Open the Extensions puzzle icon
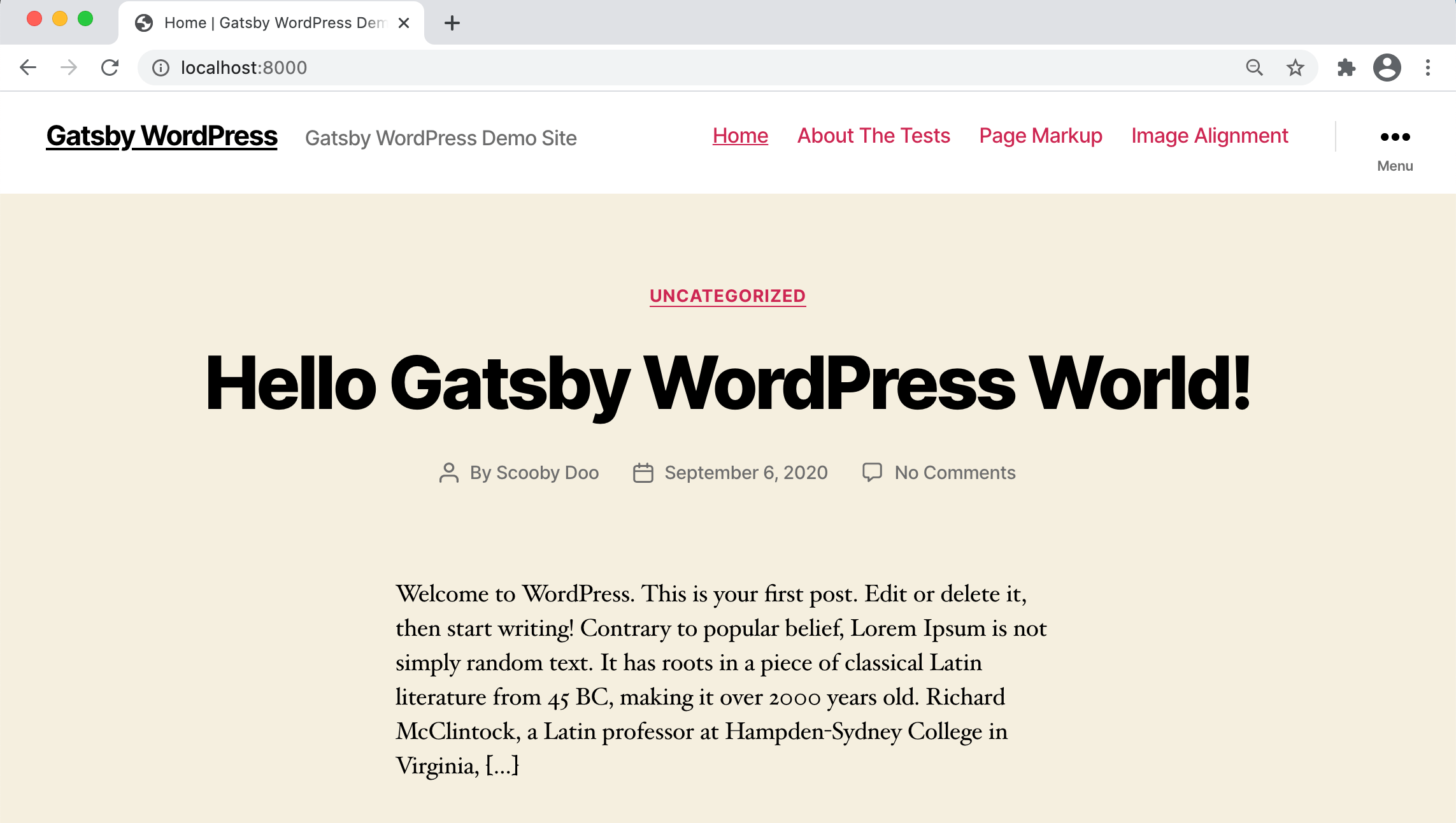 (1346, 68)
